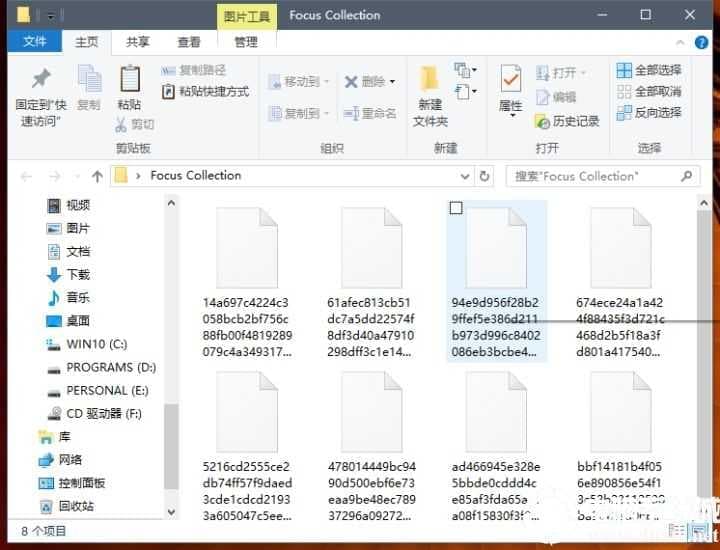Open Music (音乐) in the navigation pane

[x=68, y=297]
